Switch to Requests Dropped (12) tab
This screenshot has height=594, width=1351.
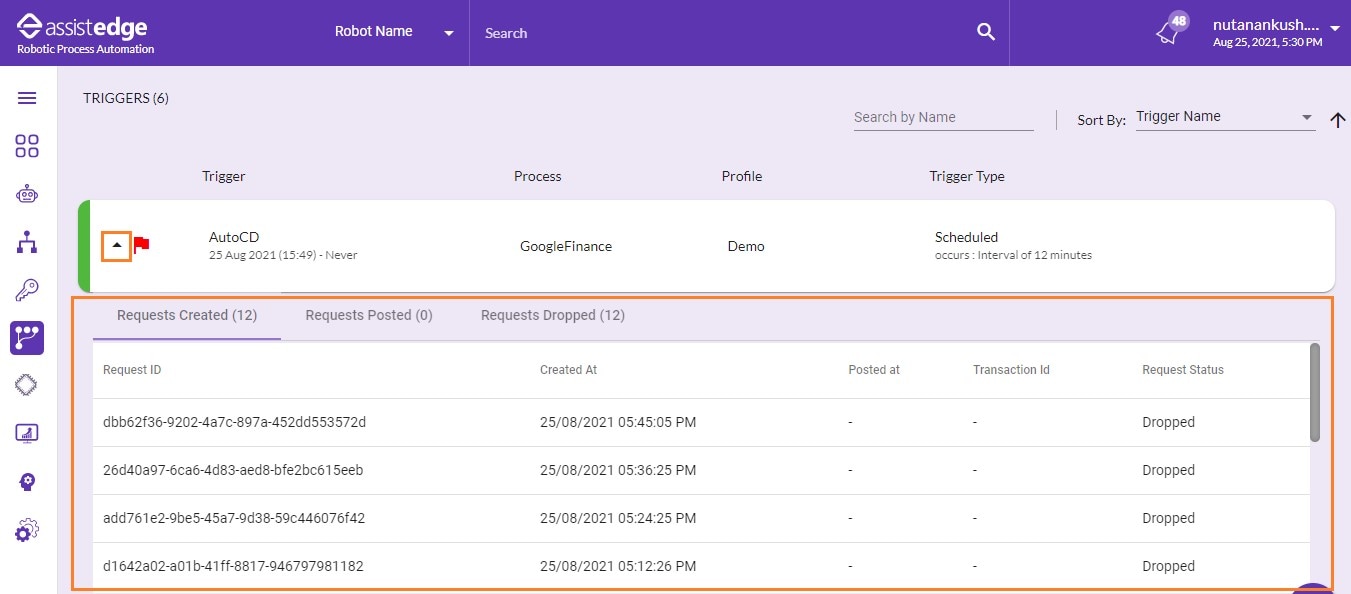click(x=553, y=315)
